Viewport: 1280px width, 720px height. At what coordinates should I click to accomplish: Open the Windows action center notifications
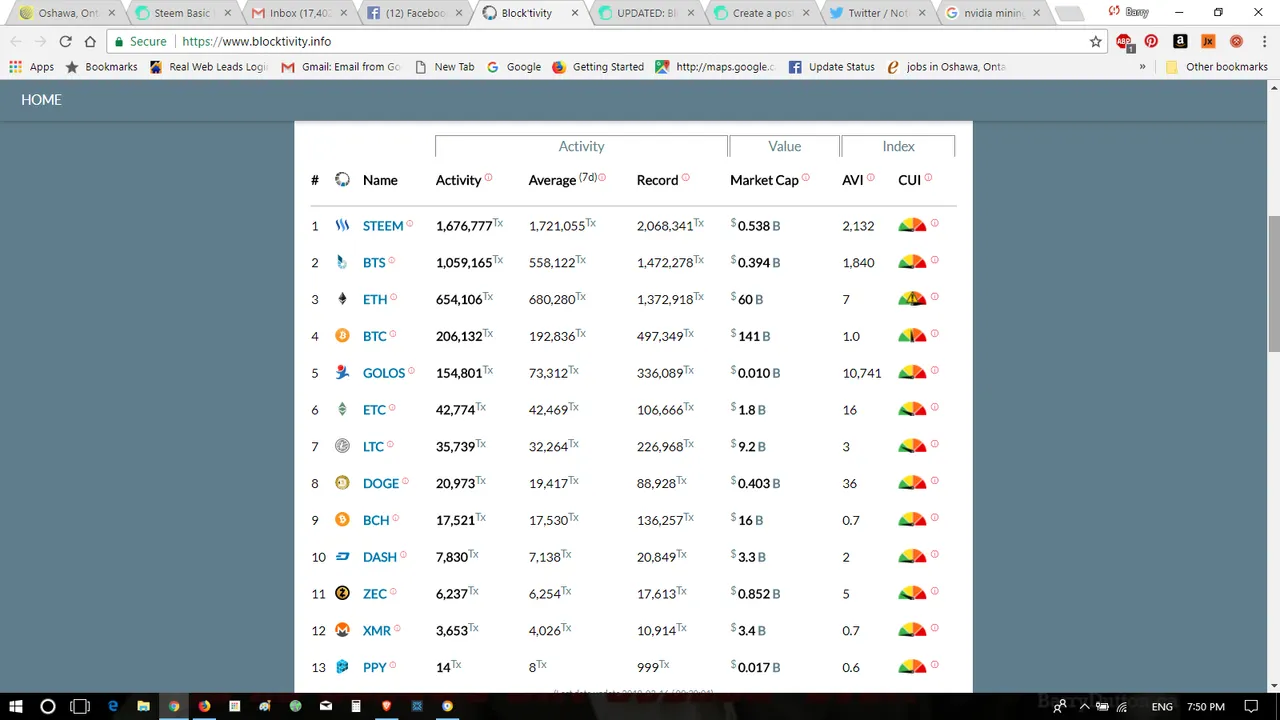pyautogui.click(x=1251, y=706)
